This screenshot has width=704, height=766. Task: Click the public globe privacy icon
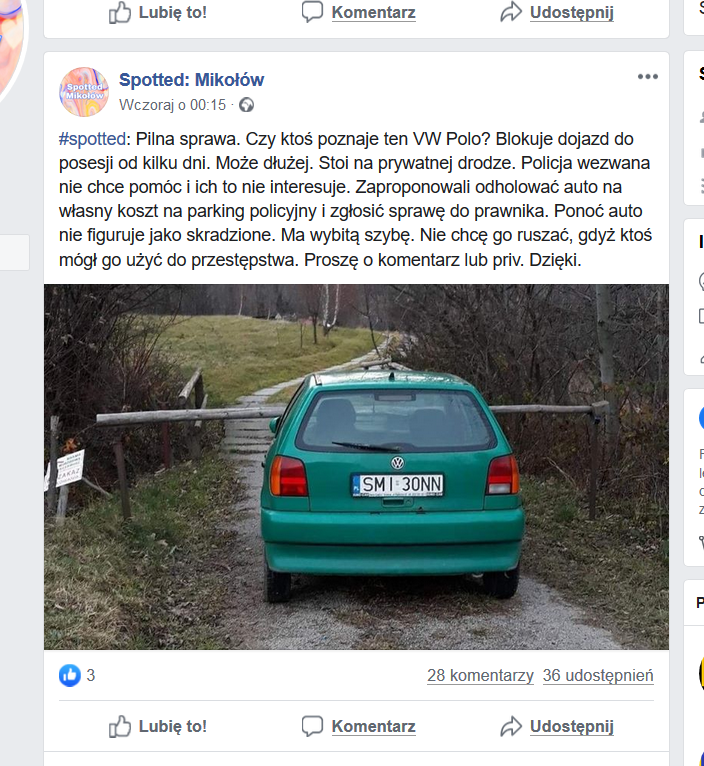pos(247,105)
